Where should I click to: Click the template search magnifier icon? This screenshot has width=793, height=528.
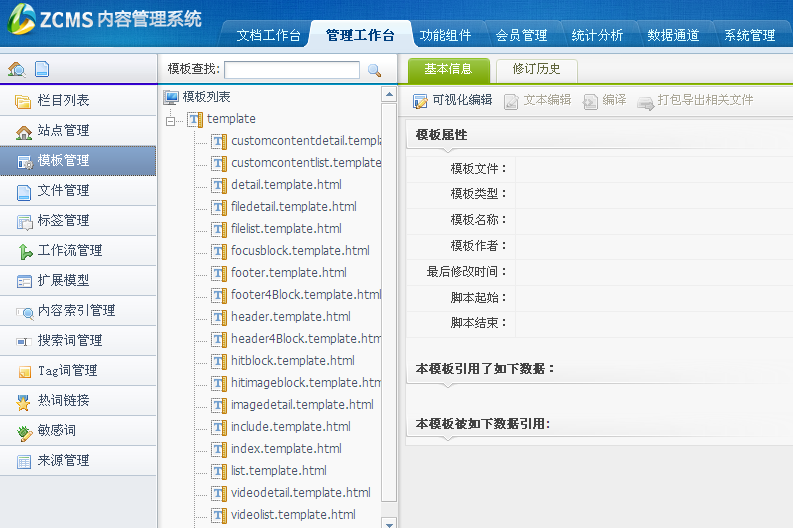point(375,70)
